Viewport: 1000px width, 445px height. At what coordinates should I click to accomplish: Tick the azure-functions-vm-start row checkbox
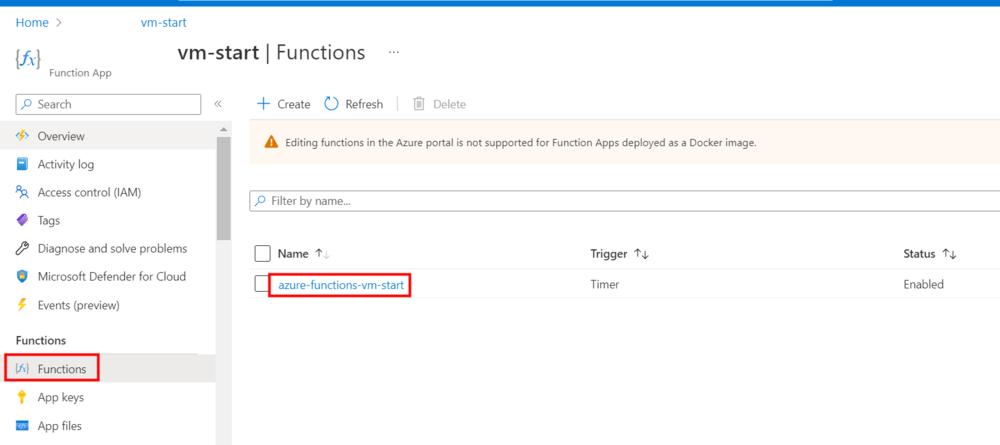261,284
